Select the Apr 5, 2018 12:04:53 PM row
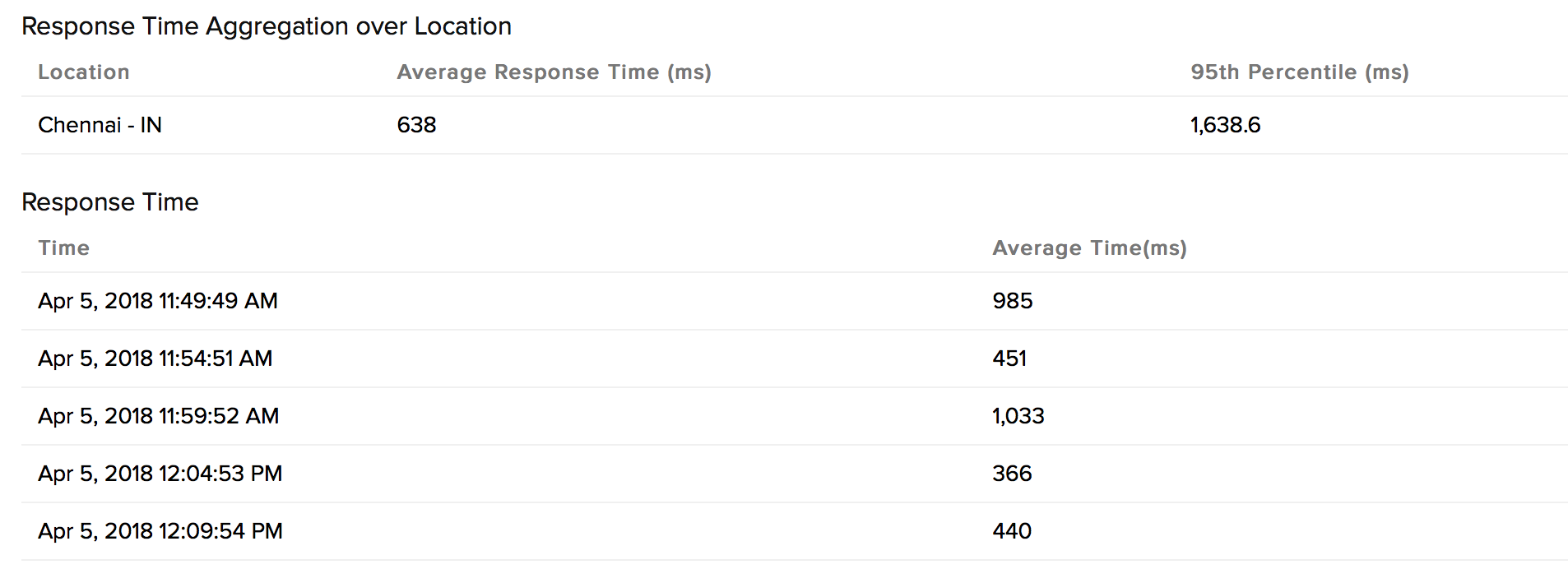The image size is (1568, 569). click(x=160, y=474)
